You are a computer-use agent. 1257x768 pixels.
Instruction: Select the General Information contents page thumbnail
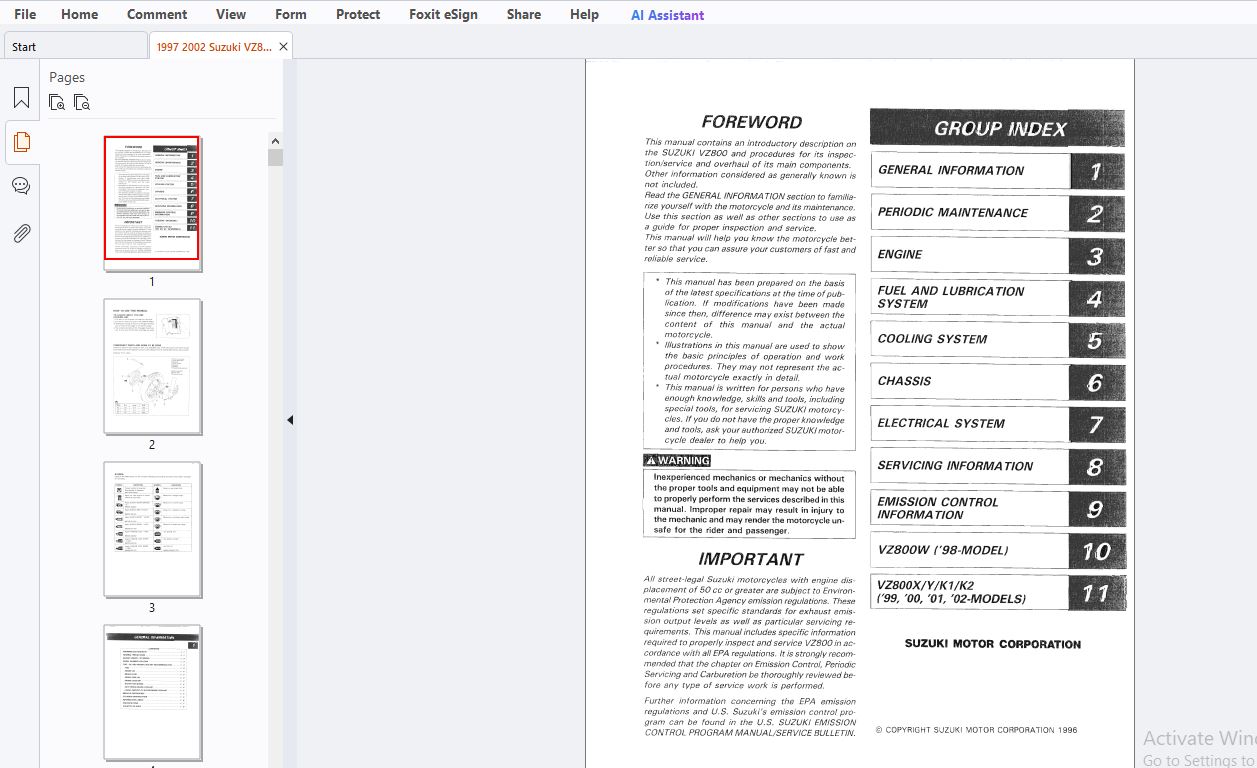click(x=152, y=692)
